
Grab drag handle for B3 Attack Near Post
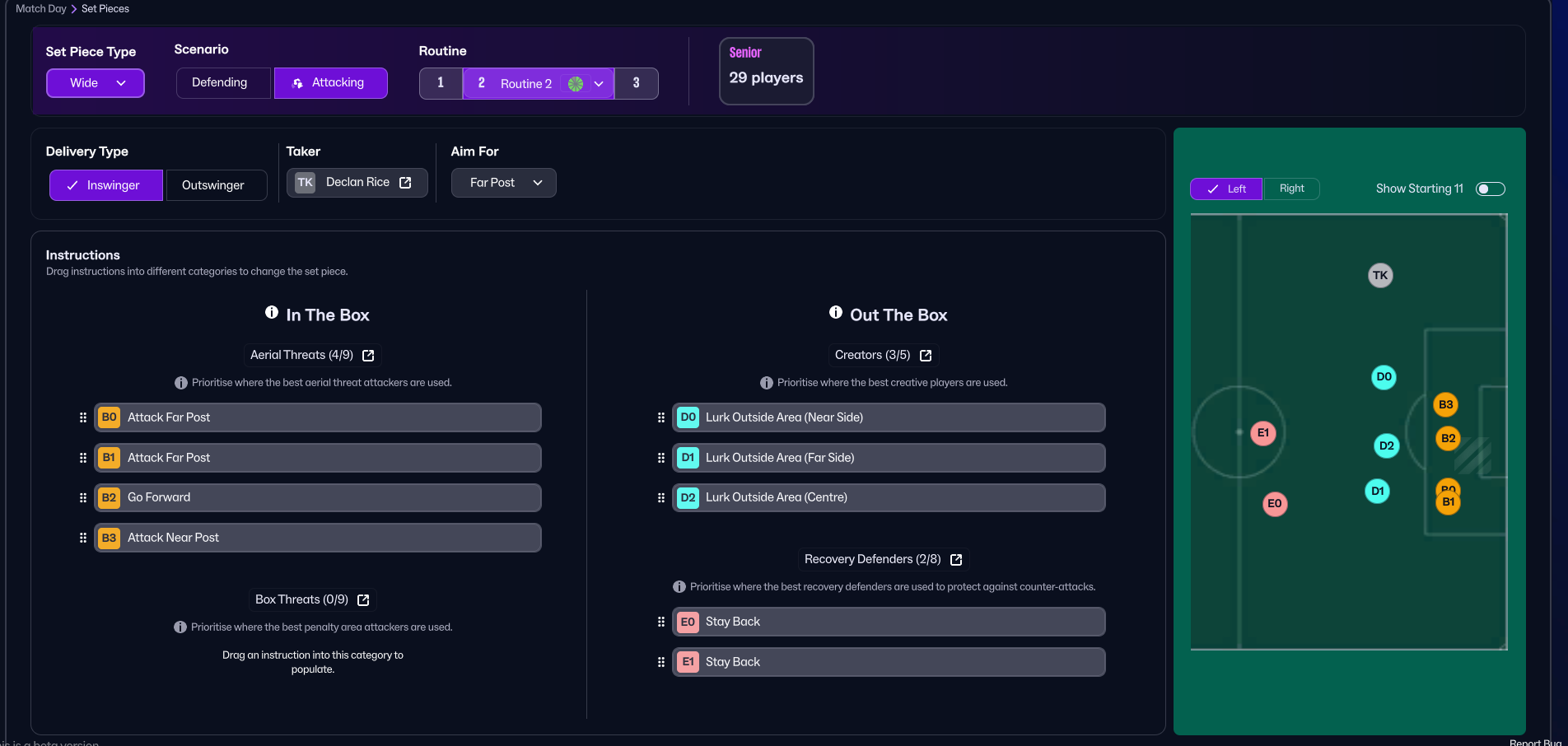pyautogui.click(x=83, y=538)
